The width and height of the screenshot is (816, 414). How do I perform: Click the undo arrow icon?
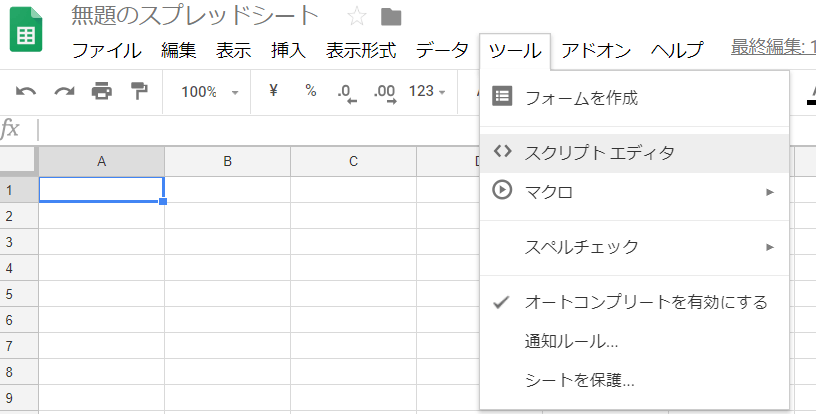pos(26,92)
